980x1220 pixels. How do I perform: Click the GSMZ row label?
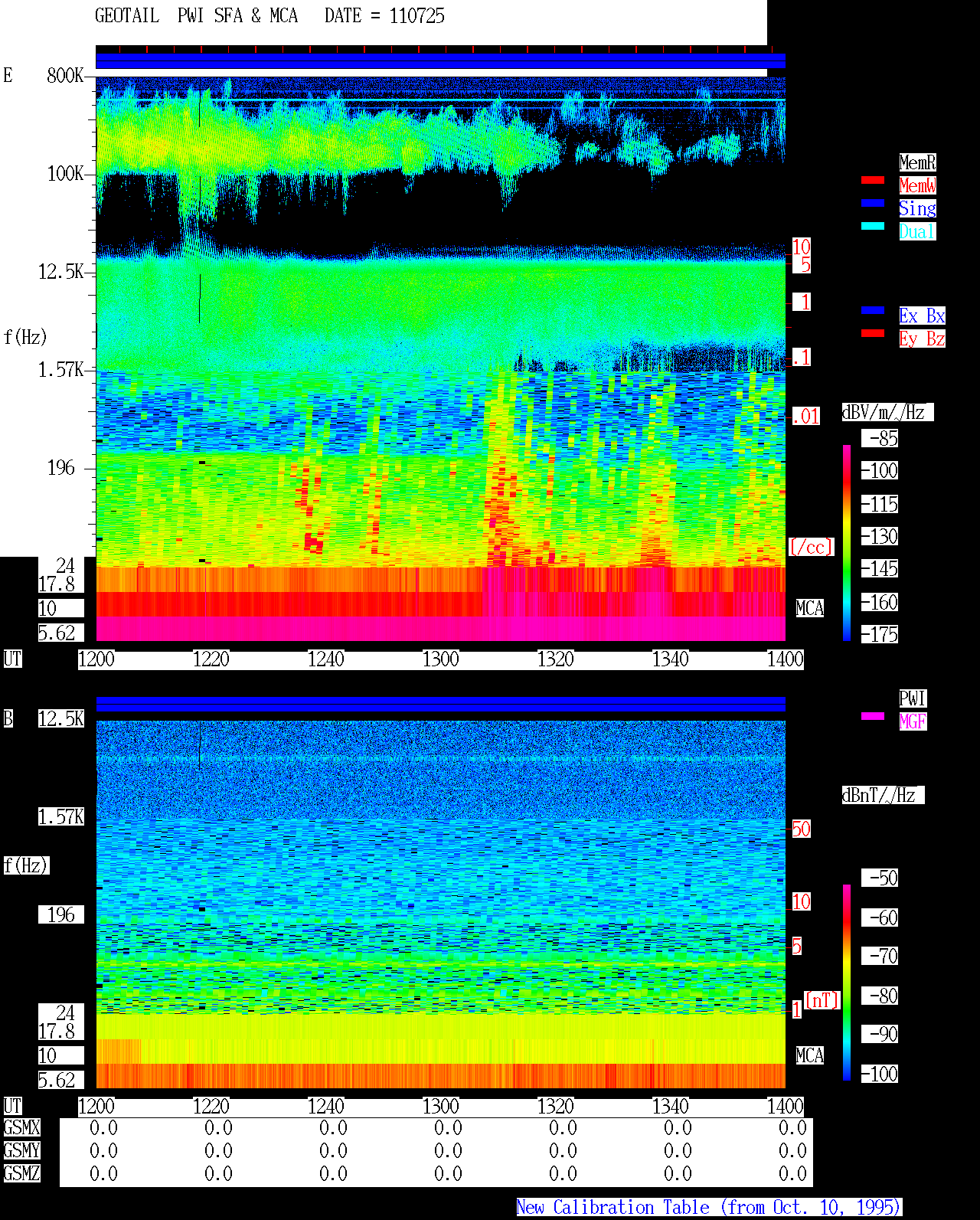[21, 1173]
